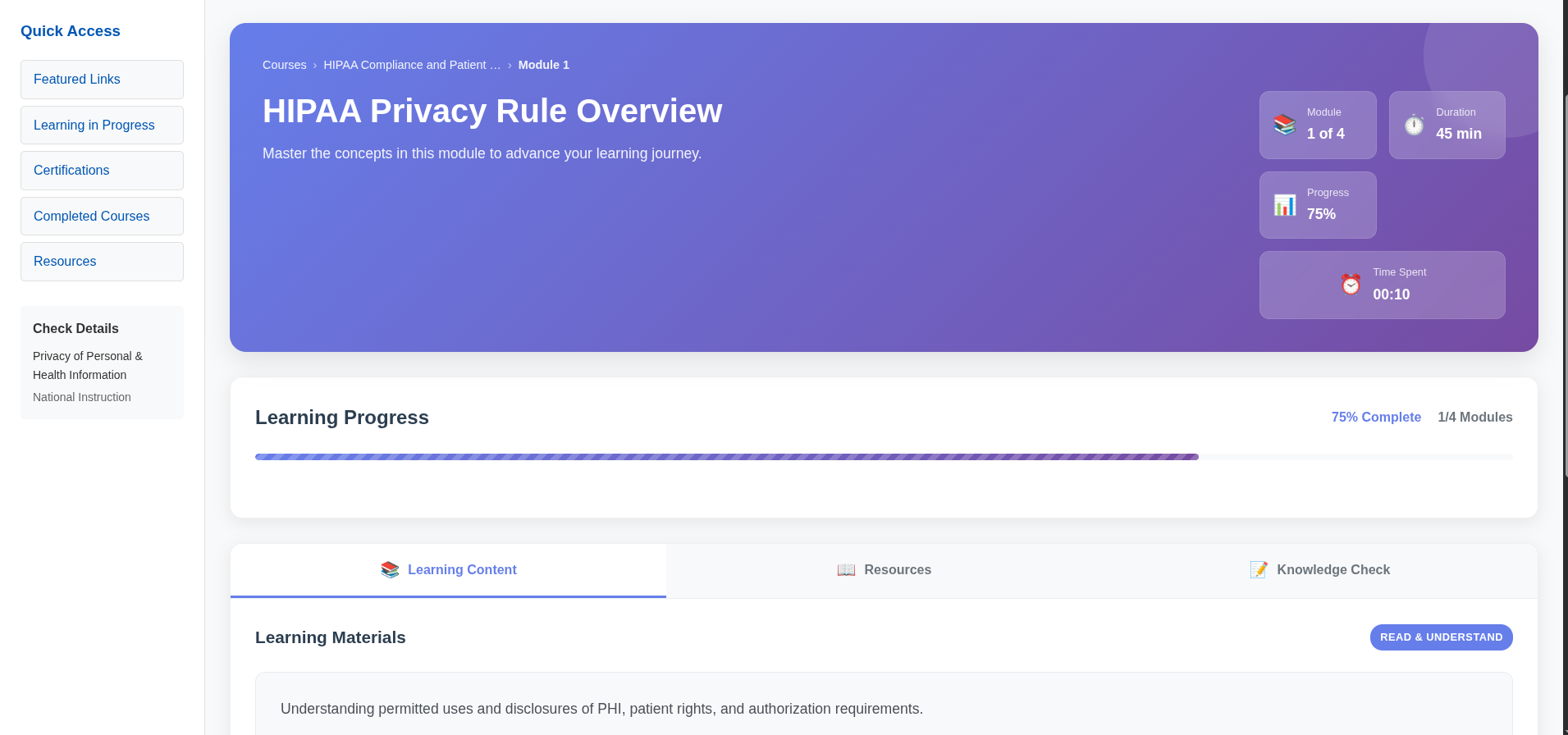1568x735 pixels.
Task: View Completed Courses from the sidebar
Action: pos(102,217)
